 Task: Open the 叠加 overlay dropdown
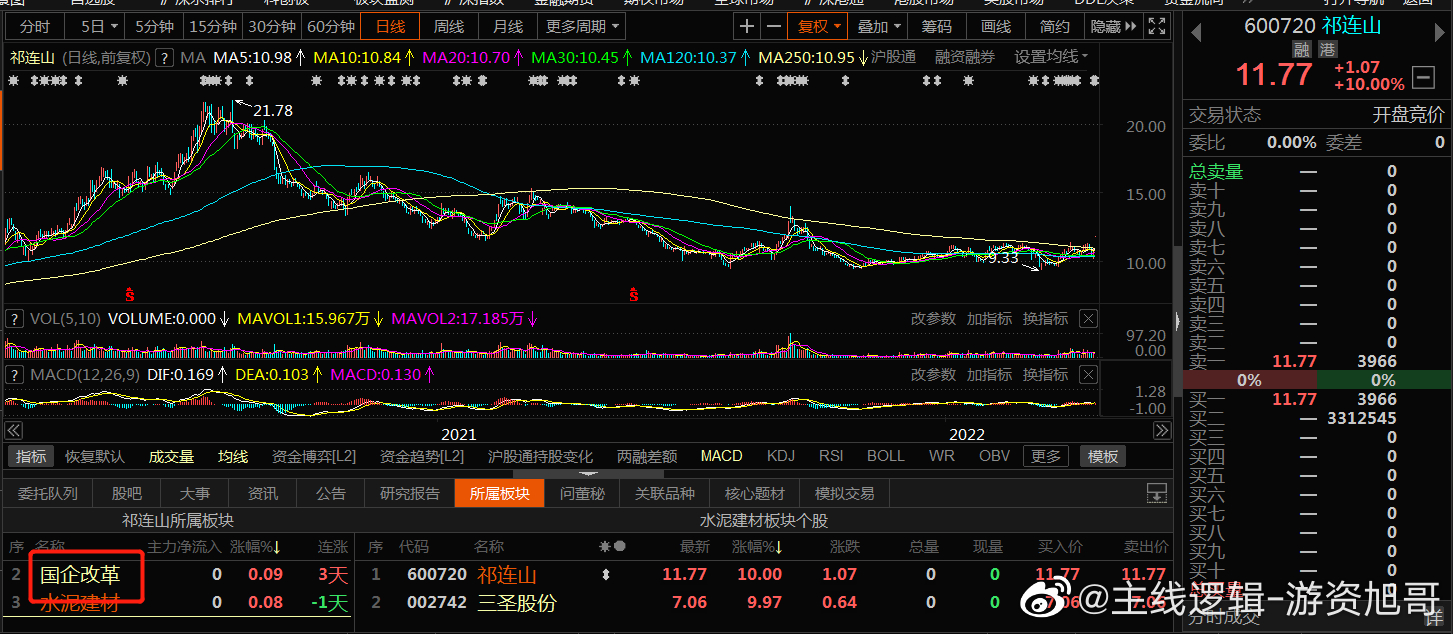879,26
